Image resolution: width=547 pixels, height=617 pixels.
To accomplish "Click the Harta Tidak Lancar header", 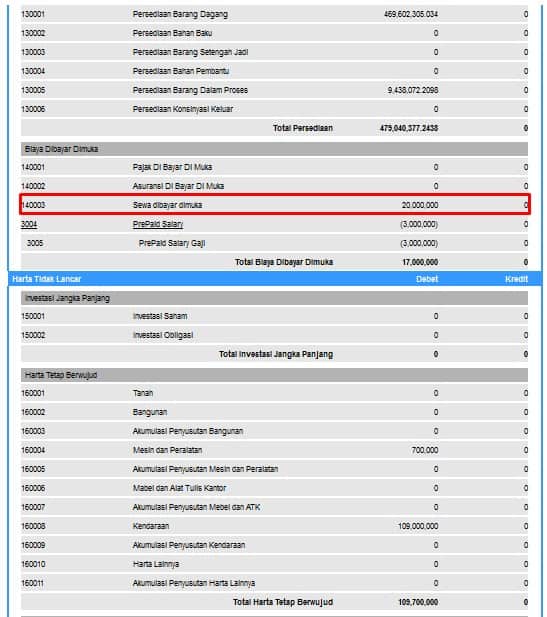I will pyautogui.click(x=46, y=279).
